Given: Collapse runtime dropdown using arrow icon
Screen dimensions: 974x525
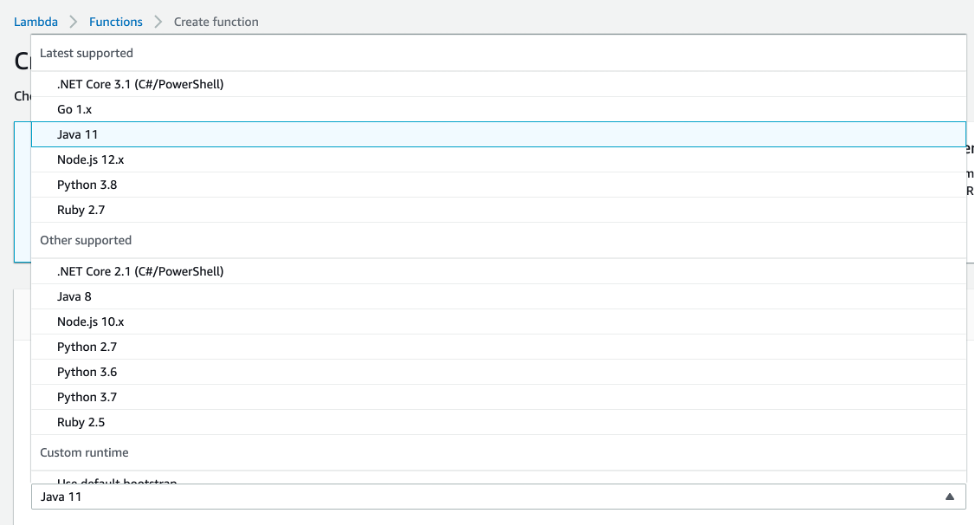Looking at the screenshot, I should 949,496.
